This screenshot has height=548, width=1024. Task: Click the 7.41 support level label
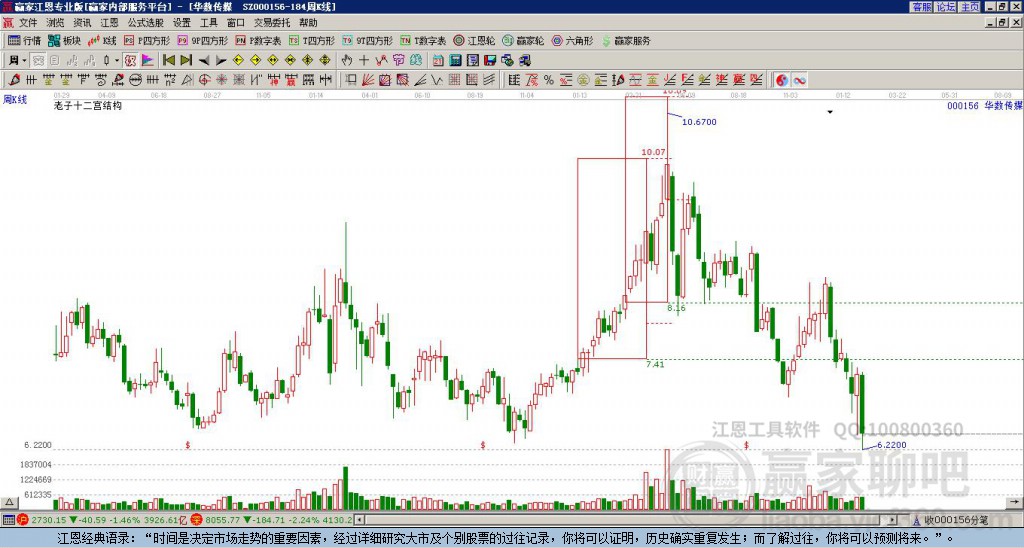tap(655, 364)
